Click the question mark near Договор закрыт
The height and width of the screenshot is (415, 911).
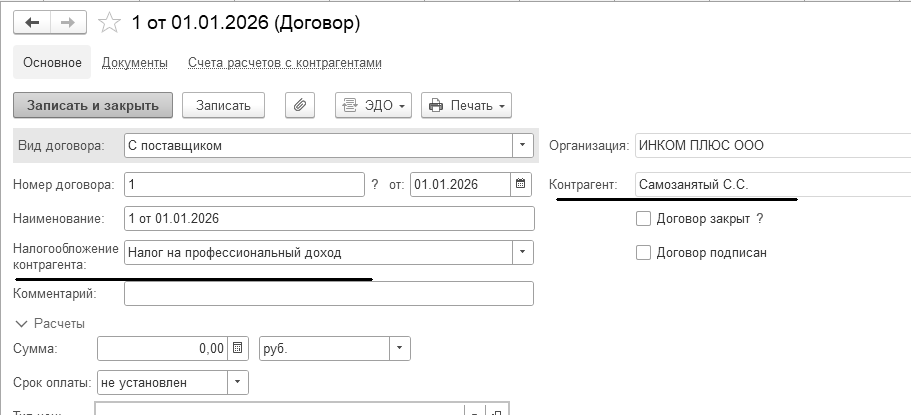pyautogui.click(x=760, y=219)
